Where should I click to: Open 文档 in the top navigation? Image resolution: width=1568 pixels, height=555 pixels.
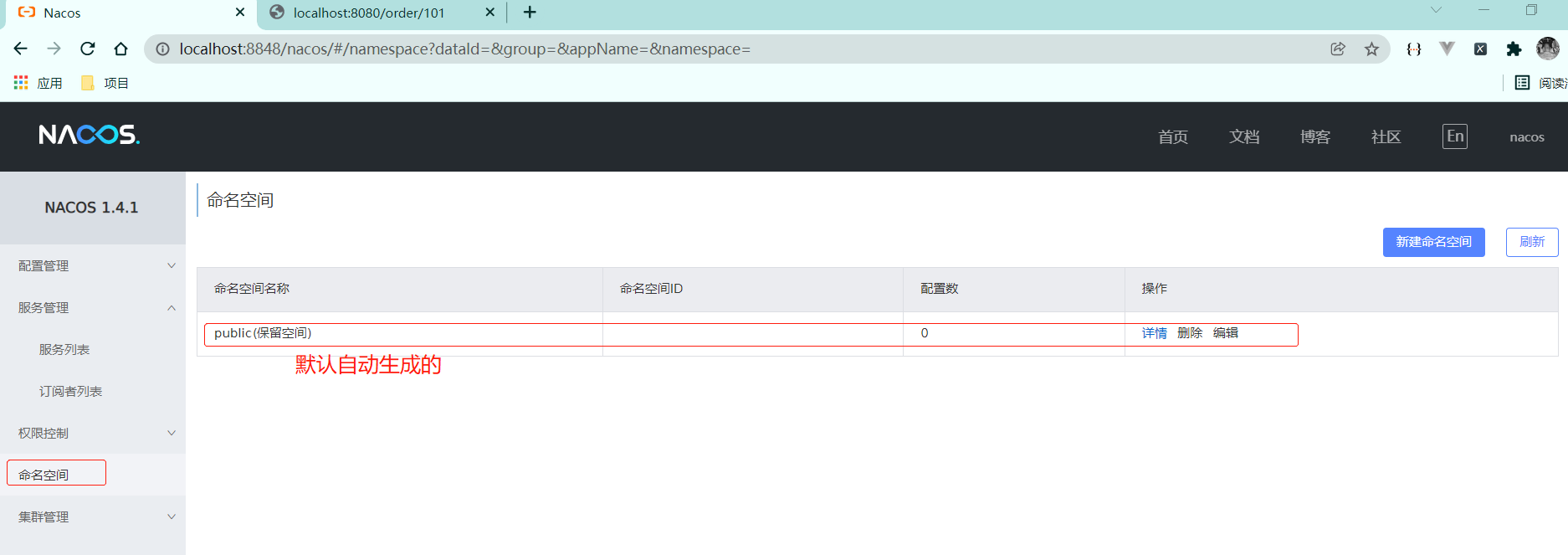click(x=1244, y=137)
